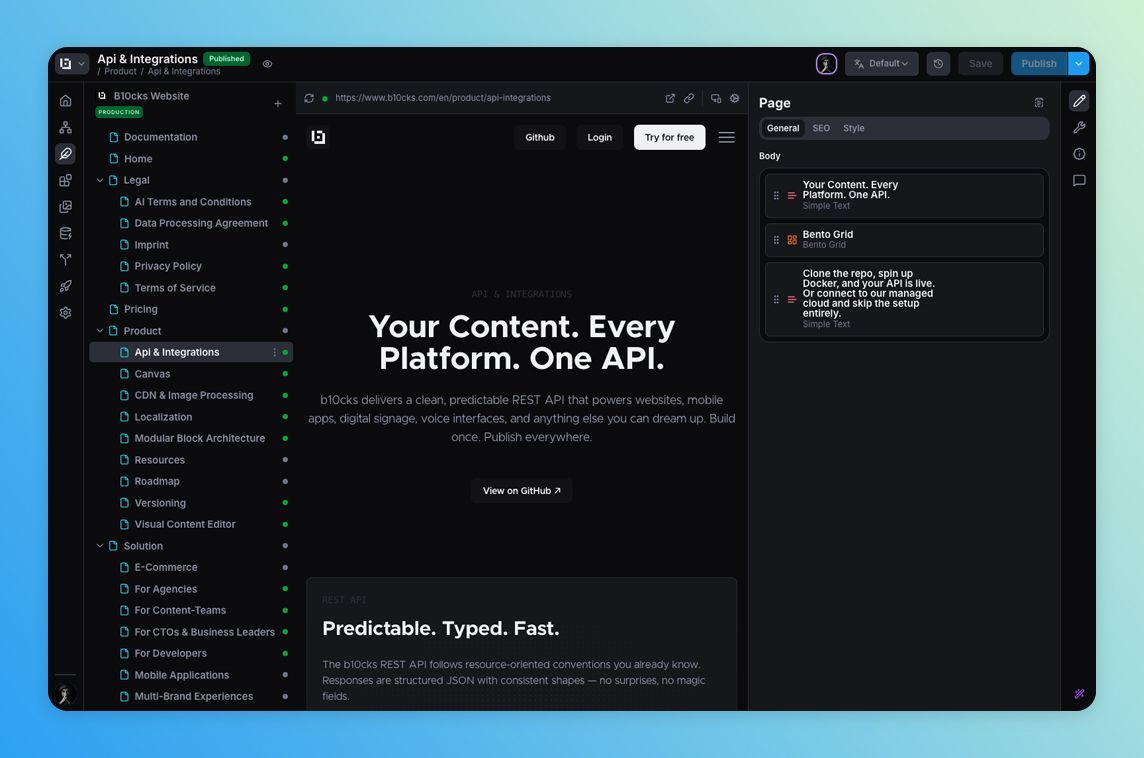Viewport: 1144px width, 758px height.
Task: Click the copy link chain icon
Action: point(689,98)
